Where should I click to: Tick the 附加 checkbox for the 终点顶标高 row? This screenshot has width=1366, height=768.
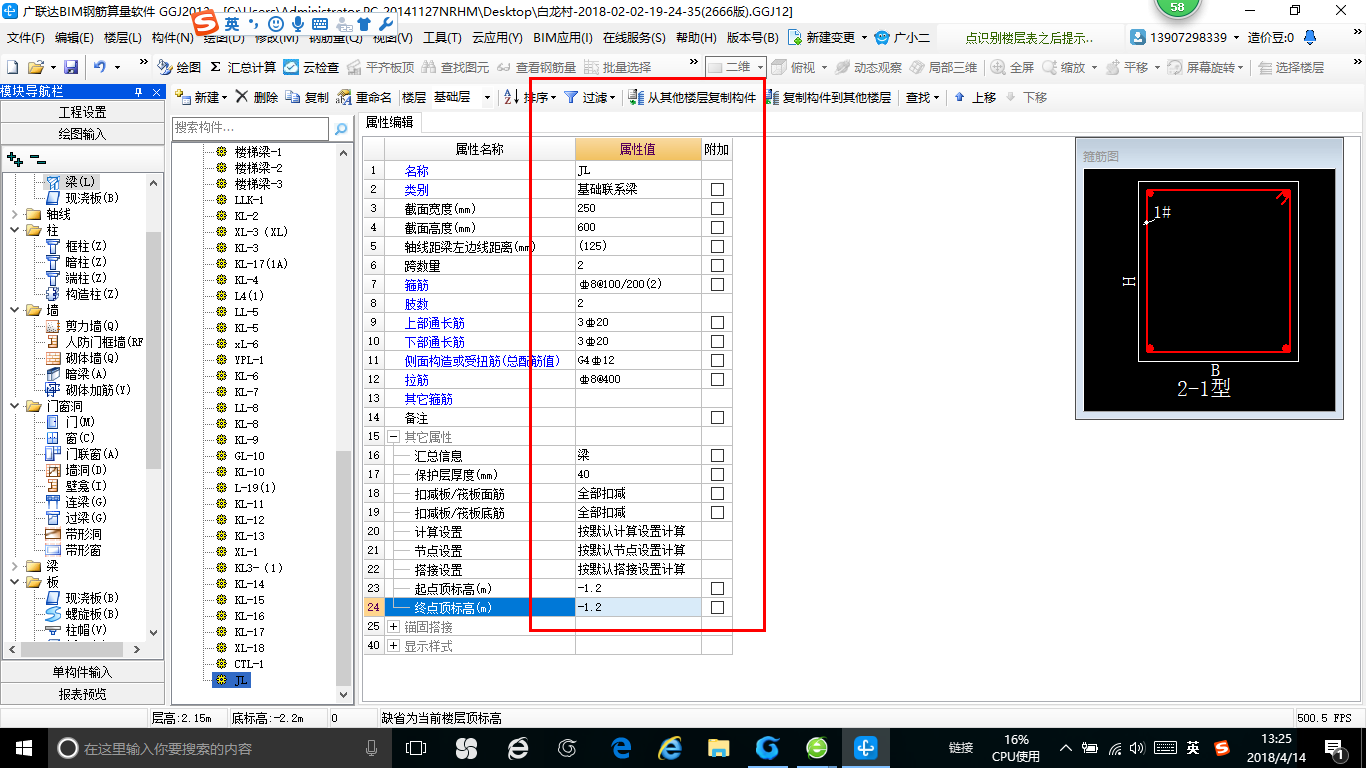click(717, 607)
